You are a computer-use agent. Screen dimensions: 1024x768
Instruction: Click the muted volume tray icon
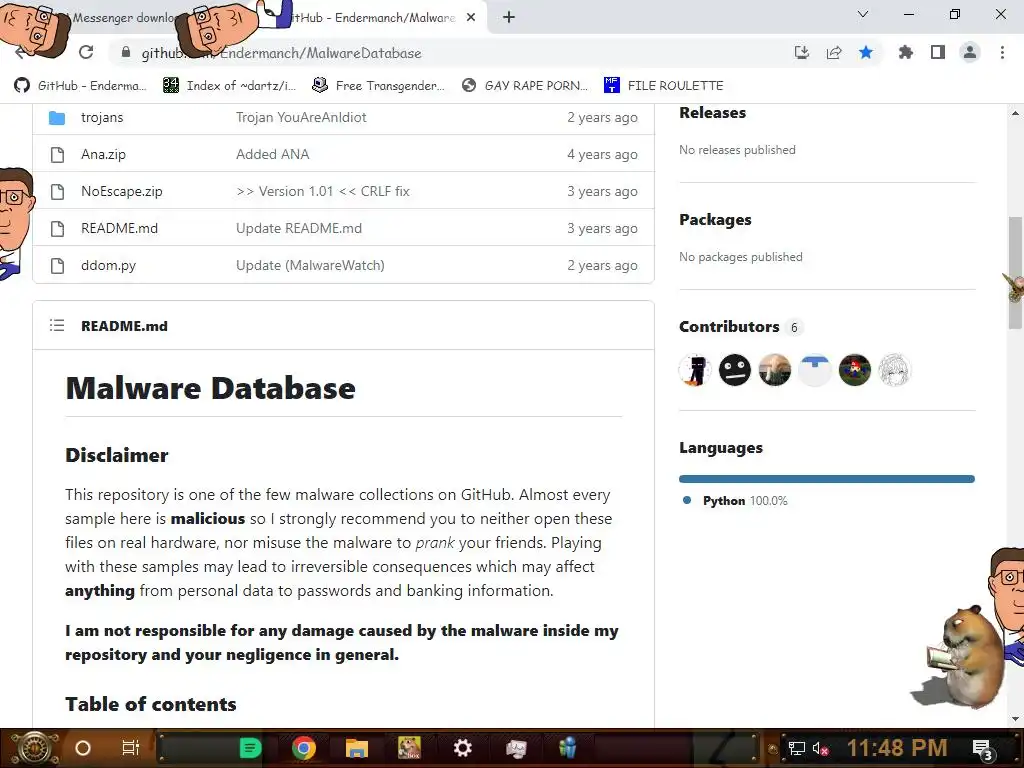point(820,749)
